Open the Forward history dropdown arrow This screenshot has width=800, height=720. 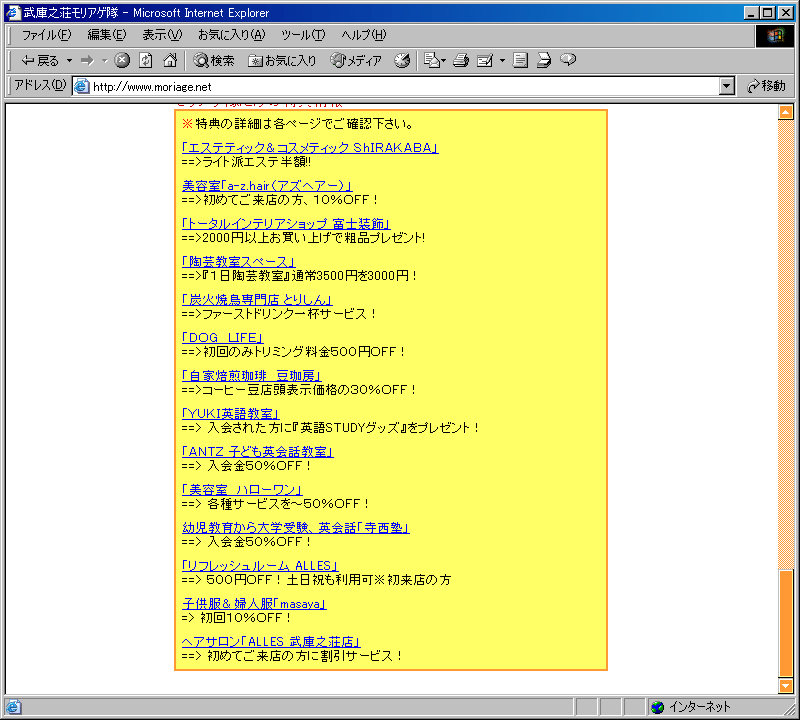105,61
